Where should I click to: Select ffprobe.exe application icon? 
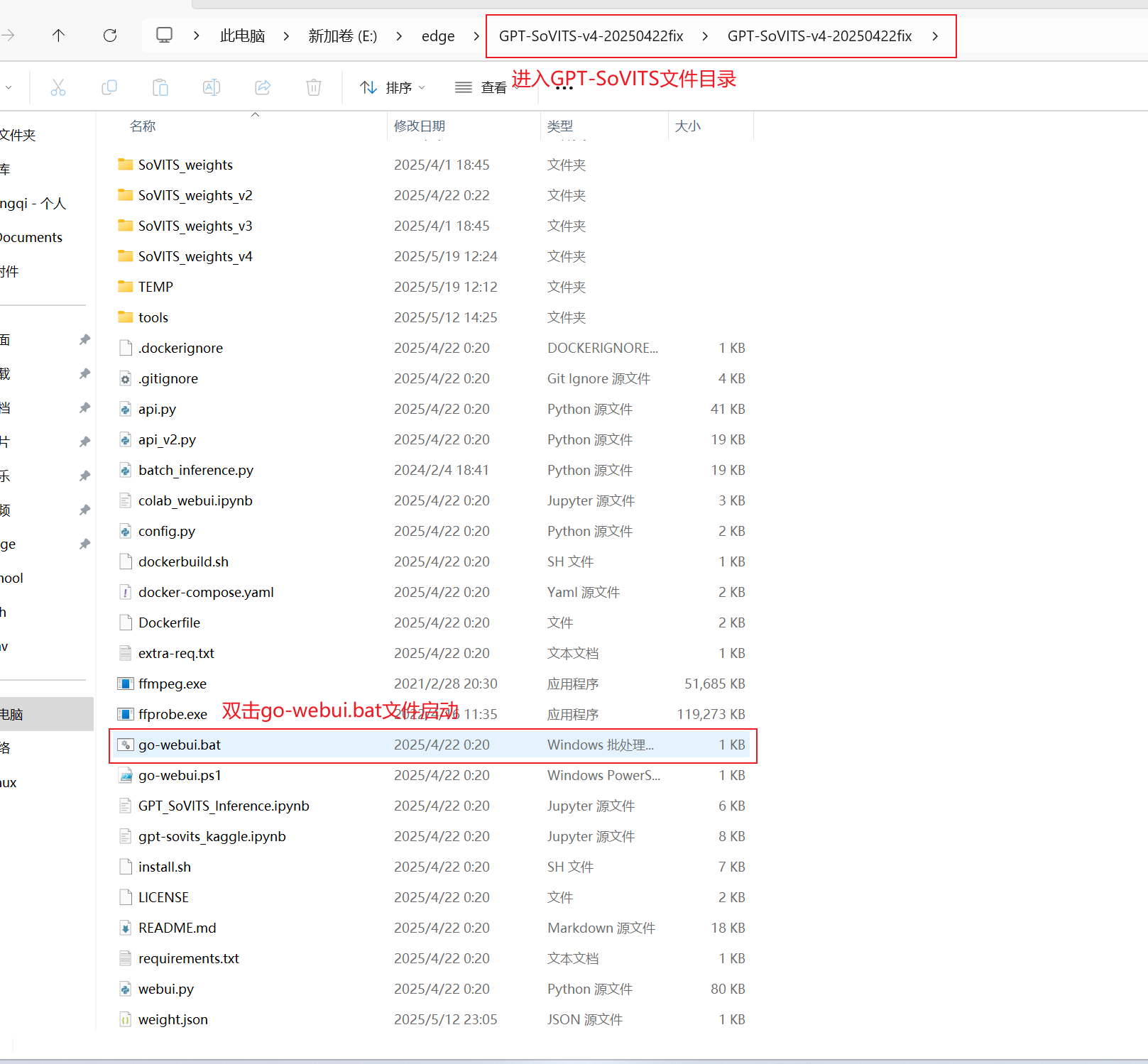click(x=126, y=714)
